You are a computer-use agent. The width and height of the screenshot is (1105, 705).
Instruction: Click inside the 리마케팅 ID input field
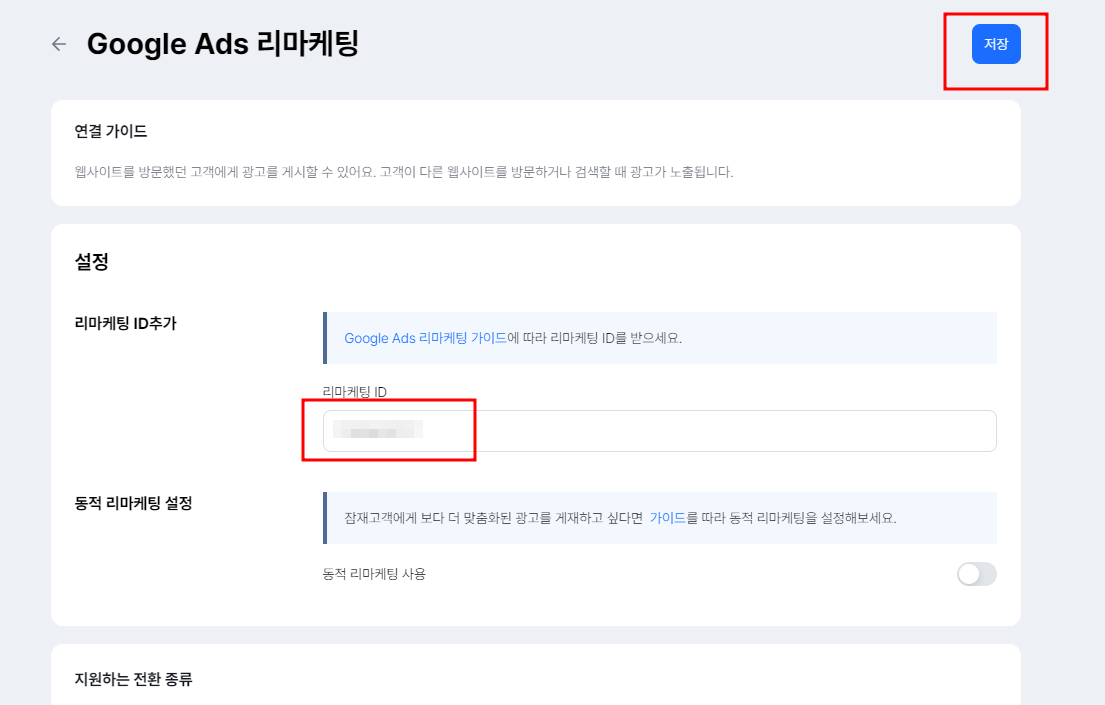click(x=660, y=430)
